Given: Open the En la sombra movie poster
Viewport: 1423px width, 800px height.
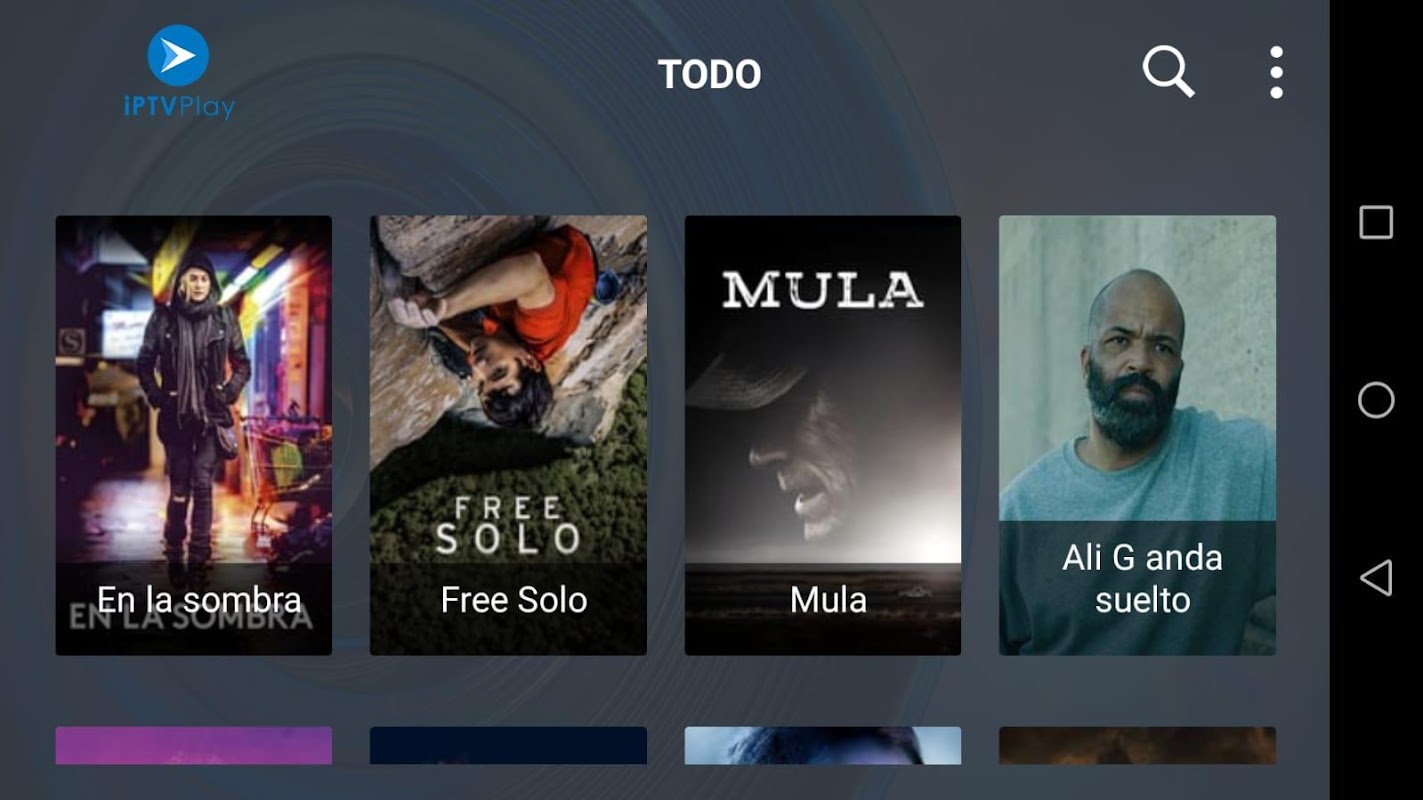Looking at the screenshot, I should 194,435.
